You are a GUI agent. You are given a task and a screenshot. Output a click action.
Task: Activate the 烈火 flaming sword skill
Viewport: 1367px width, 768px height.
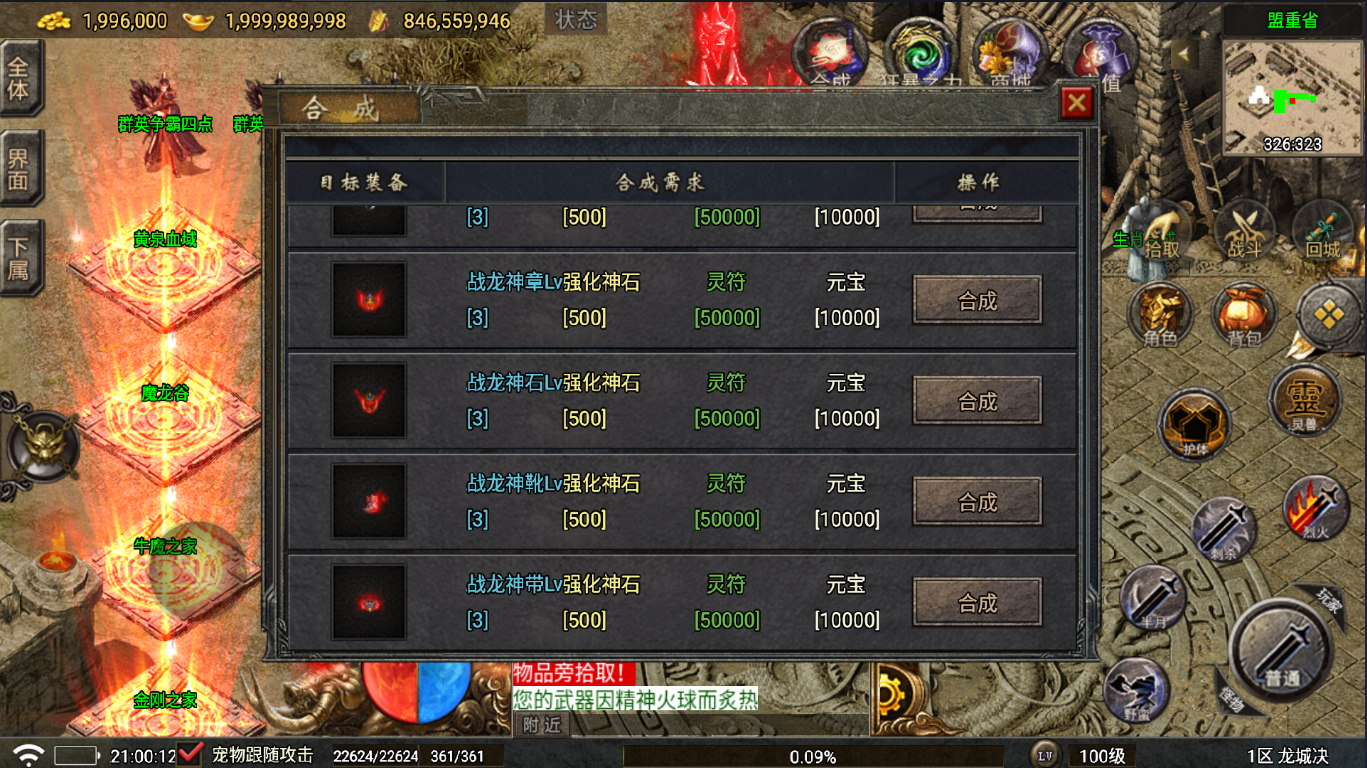[x=1317, y=509]
